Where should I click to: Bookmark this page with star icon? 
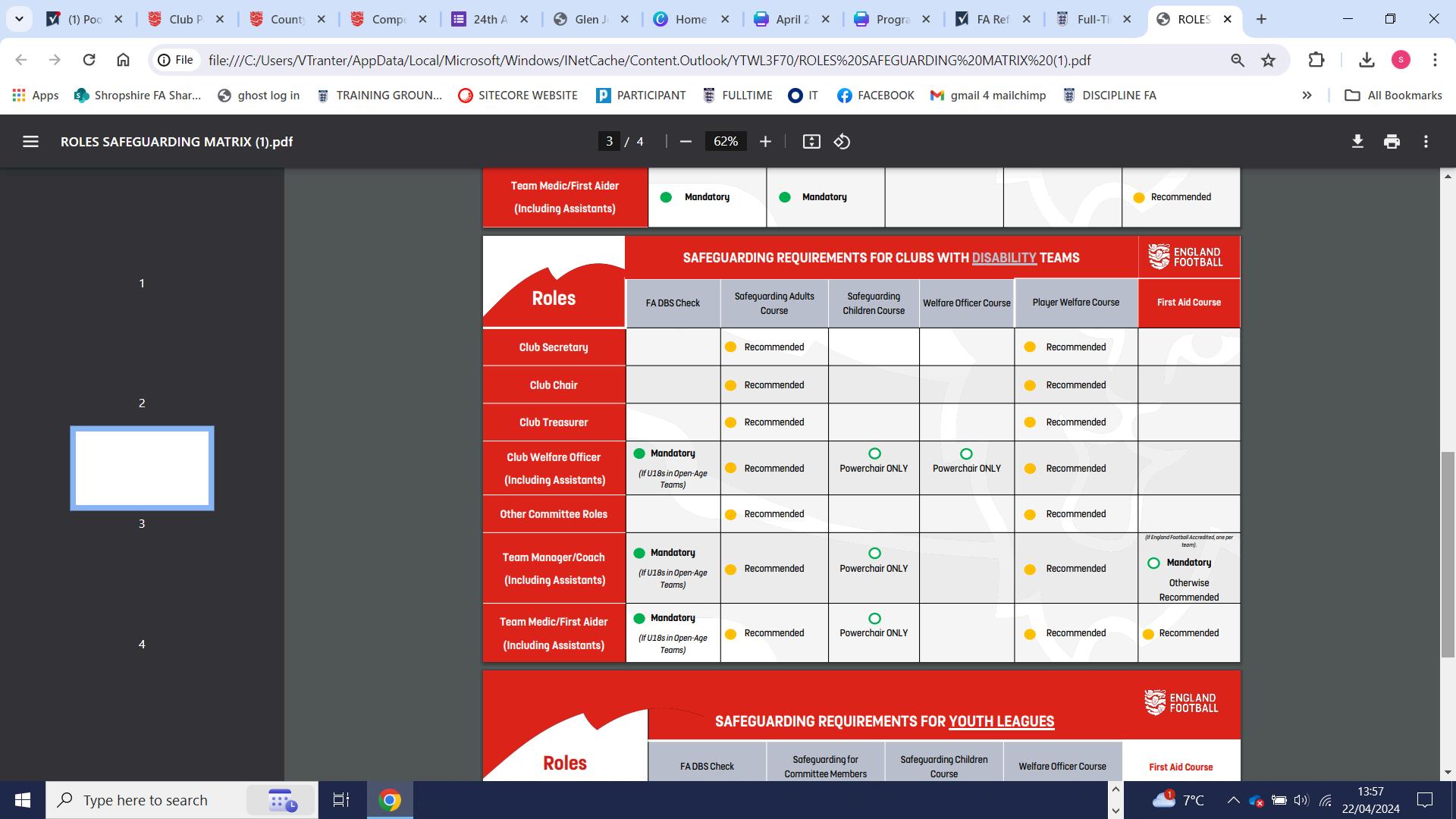[x=1268, y=60]
